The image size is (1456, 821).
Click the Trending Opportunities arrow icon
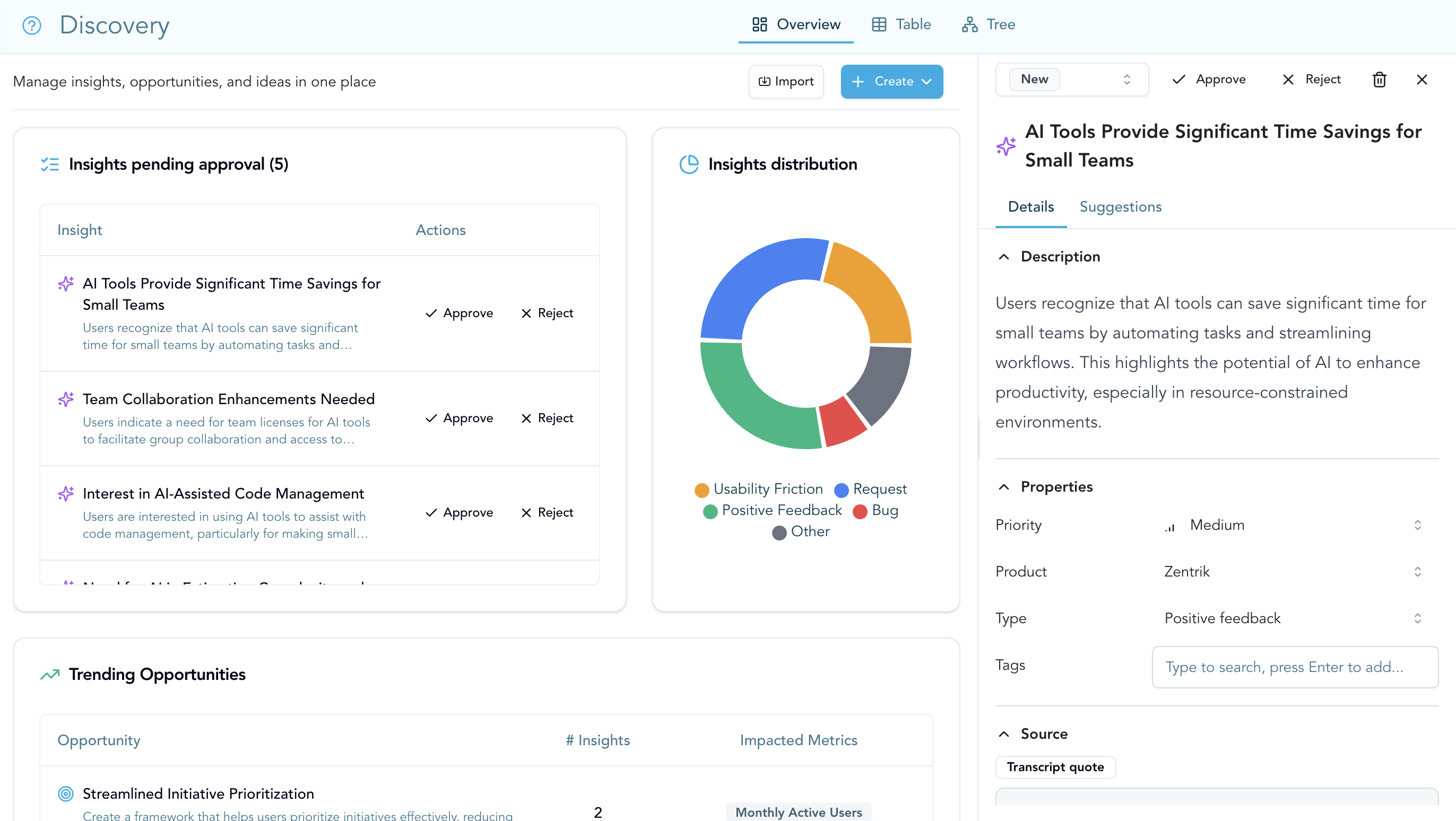click(50, 674)
